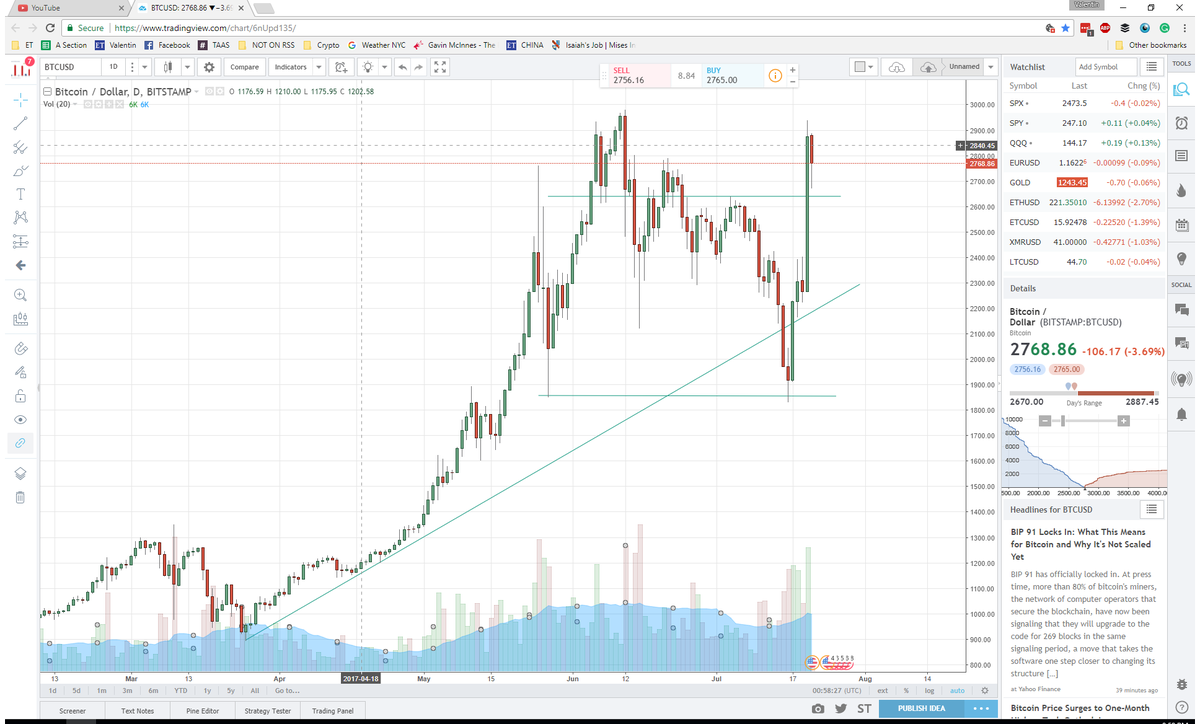The height and width of the screenshot is (724, 1200).
Task: Open the calendar icon in right sidebar
Action: click(1181, 225)
